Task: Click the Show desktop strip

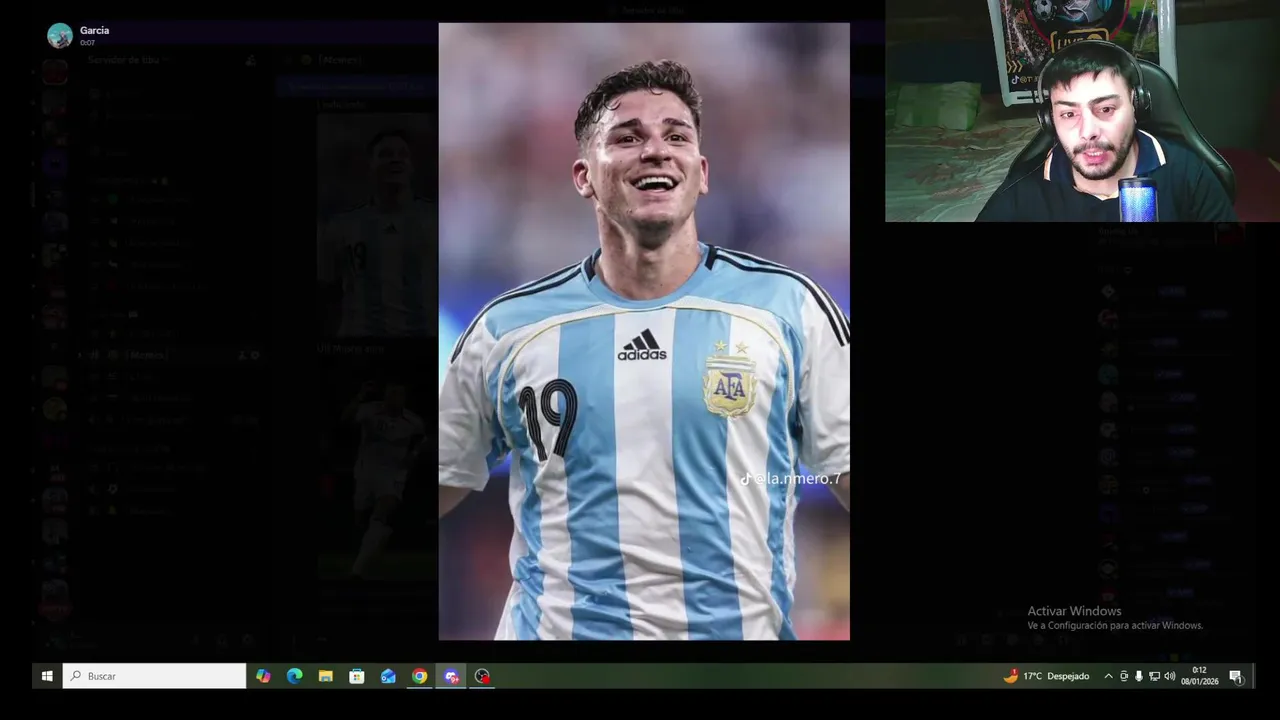Action: pyautogui.click(x=1253, y=676)
